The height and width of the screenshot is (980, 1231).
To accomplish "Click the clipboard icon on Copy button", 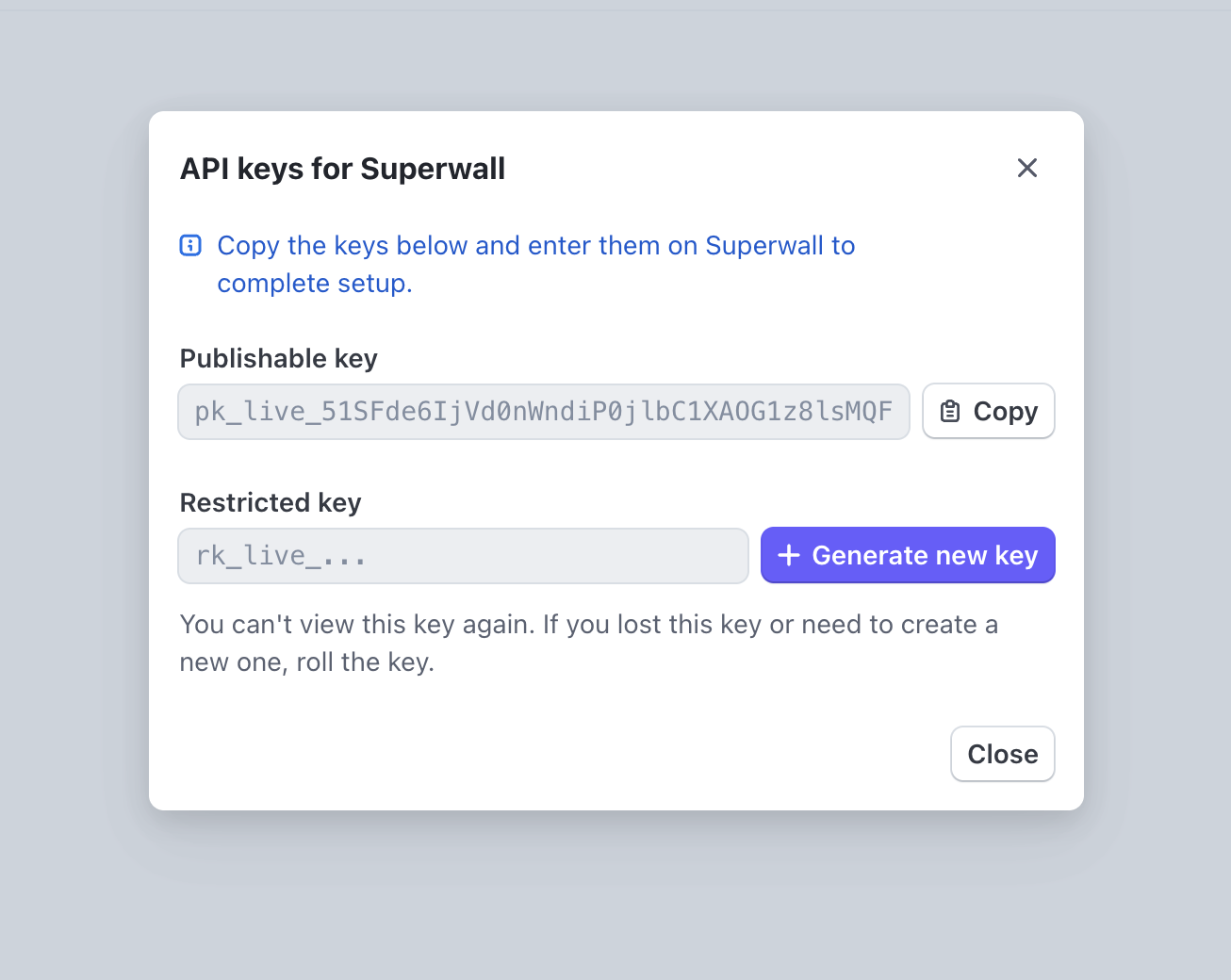I will click(950, 412).
